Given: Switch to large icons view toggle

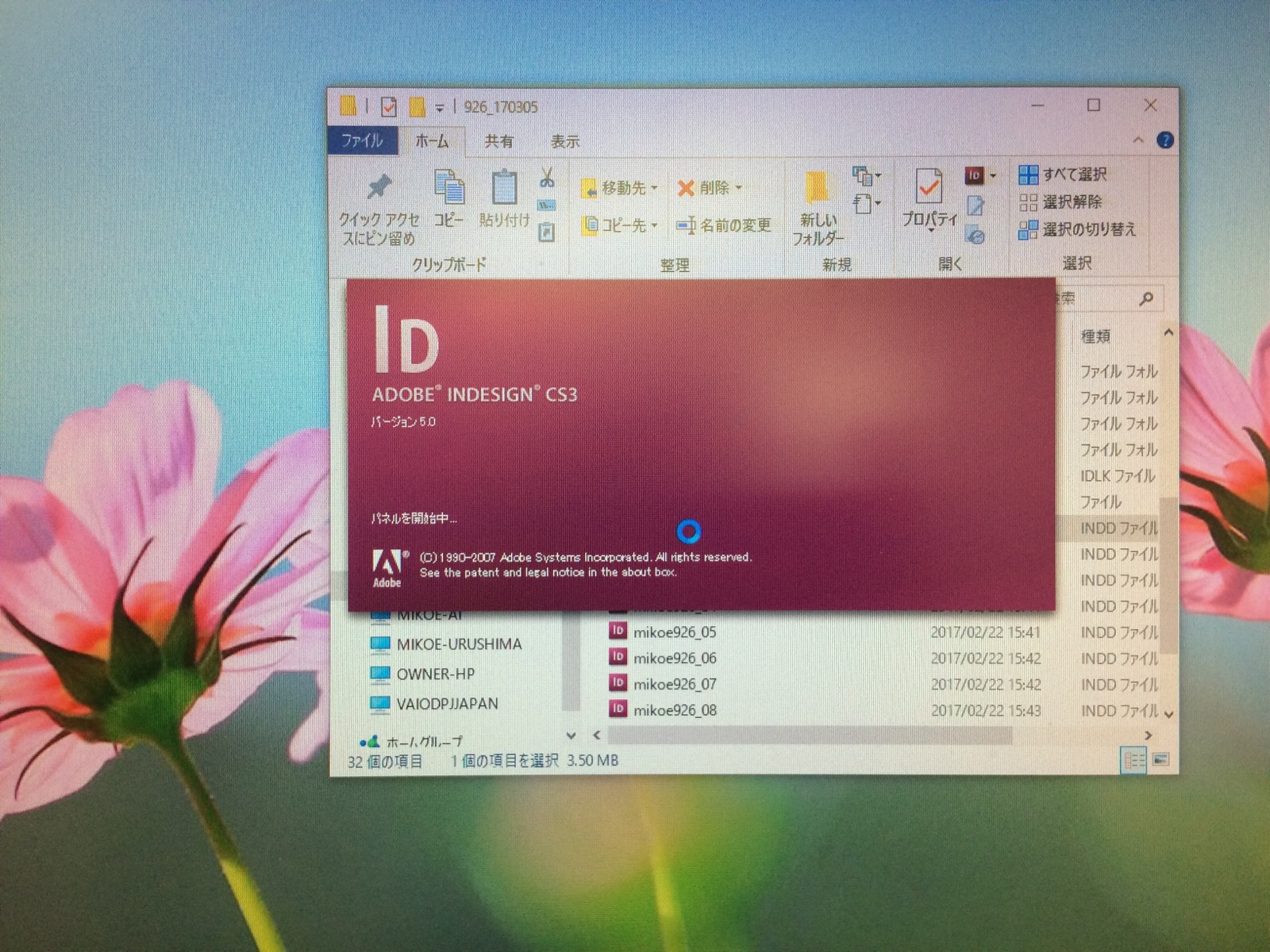Looking at the screenshot, I should coord(1160,760).
